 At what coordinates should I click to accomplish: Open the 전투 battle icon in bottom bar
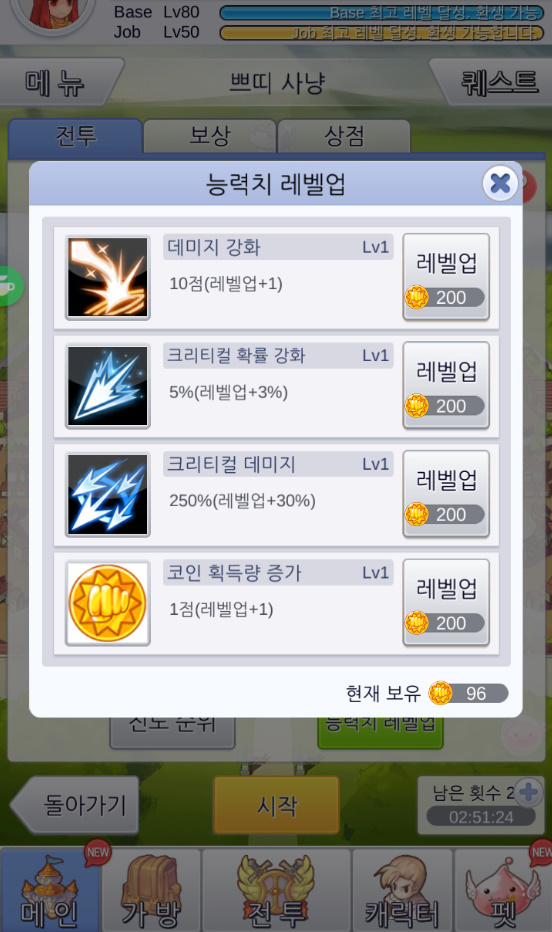276,890
